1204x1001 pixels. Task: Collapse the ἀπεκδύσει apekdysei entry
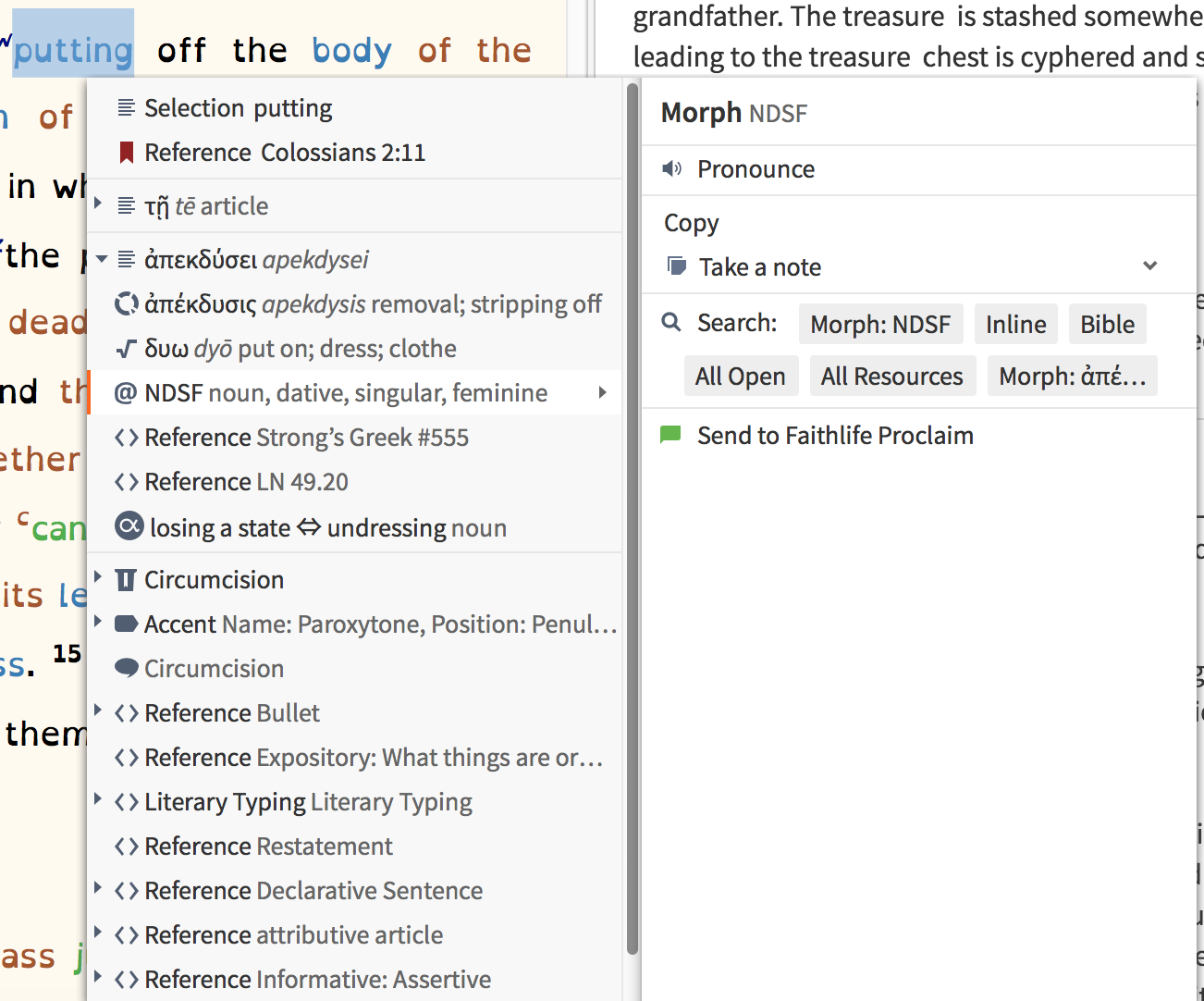pyautogui.click(x=101, y=260)
